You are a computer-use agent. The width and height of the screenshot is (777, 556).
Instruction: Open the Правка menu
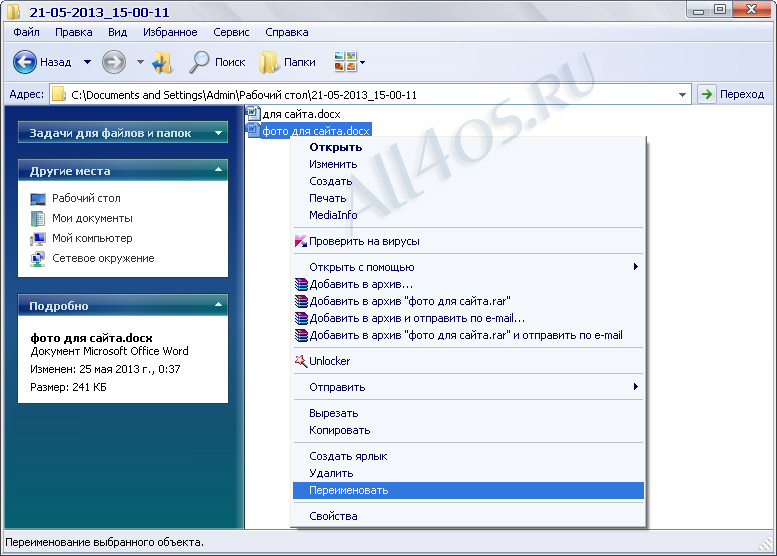73,32
